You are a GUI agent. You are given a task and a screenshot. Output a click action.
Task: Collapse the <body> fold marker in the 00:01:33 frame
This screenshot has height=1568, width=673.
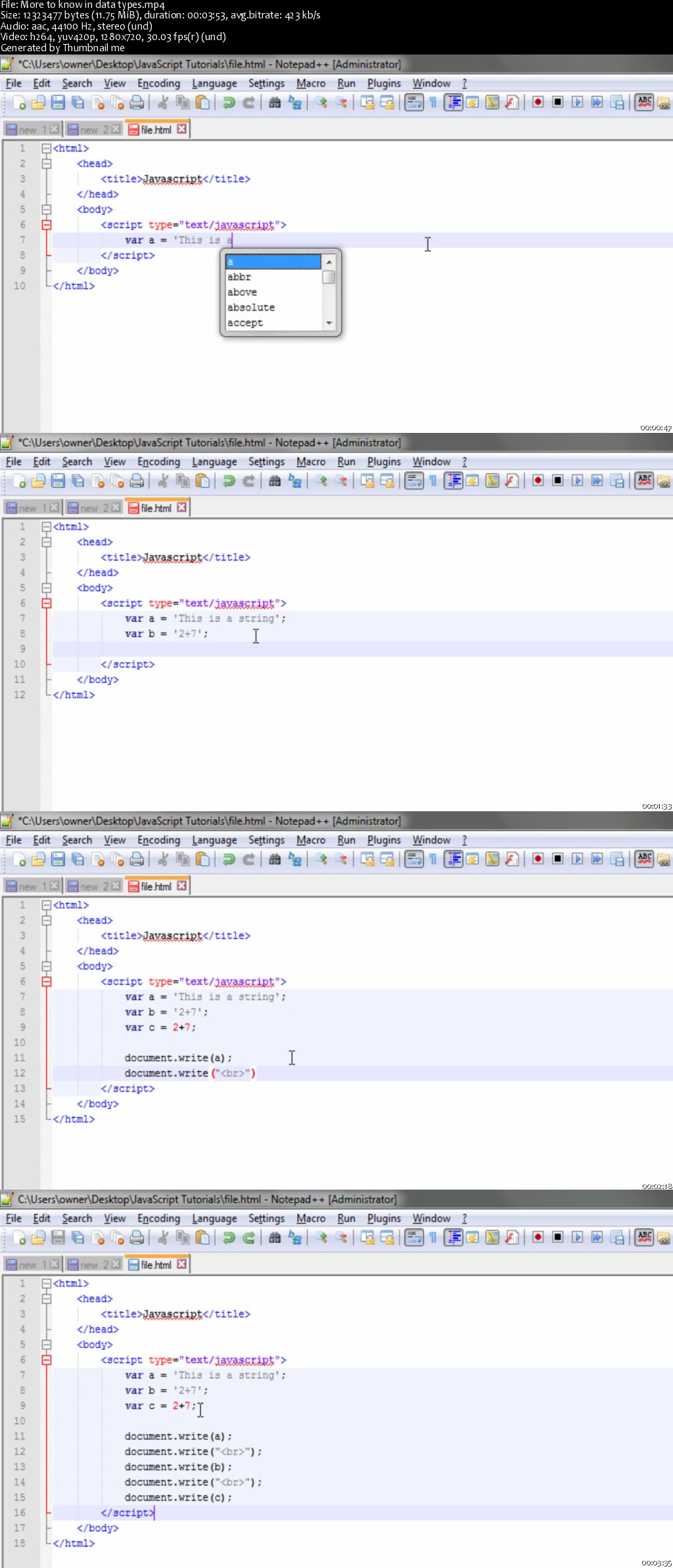pyautogui.click(x=47, y=588)
